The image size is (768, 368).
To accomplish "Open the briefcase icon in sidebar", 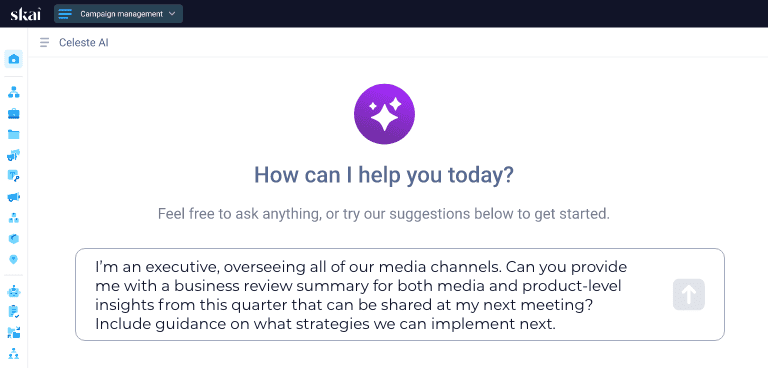I will 14,113.
